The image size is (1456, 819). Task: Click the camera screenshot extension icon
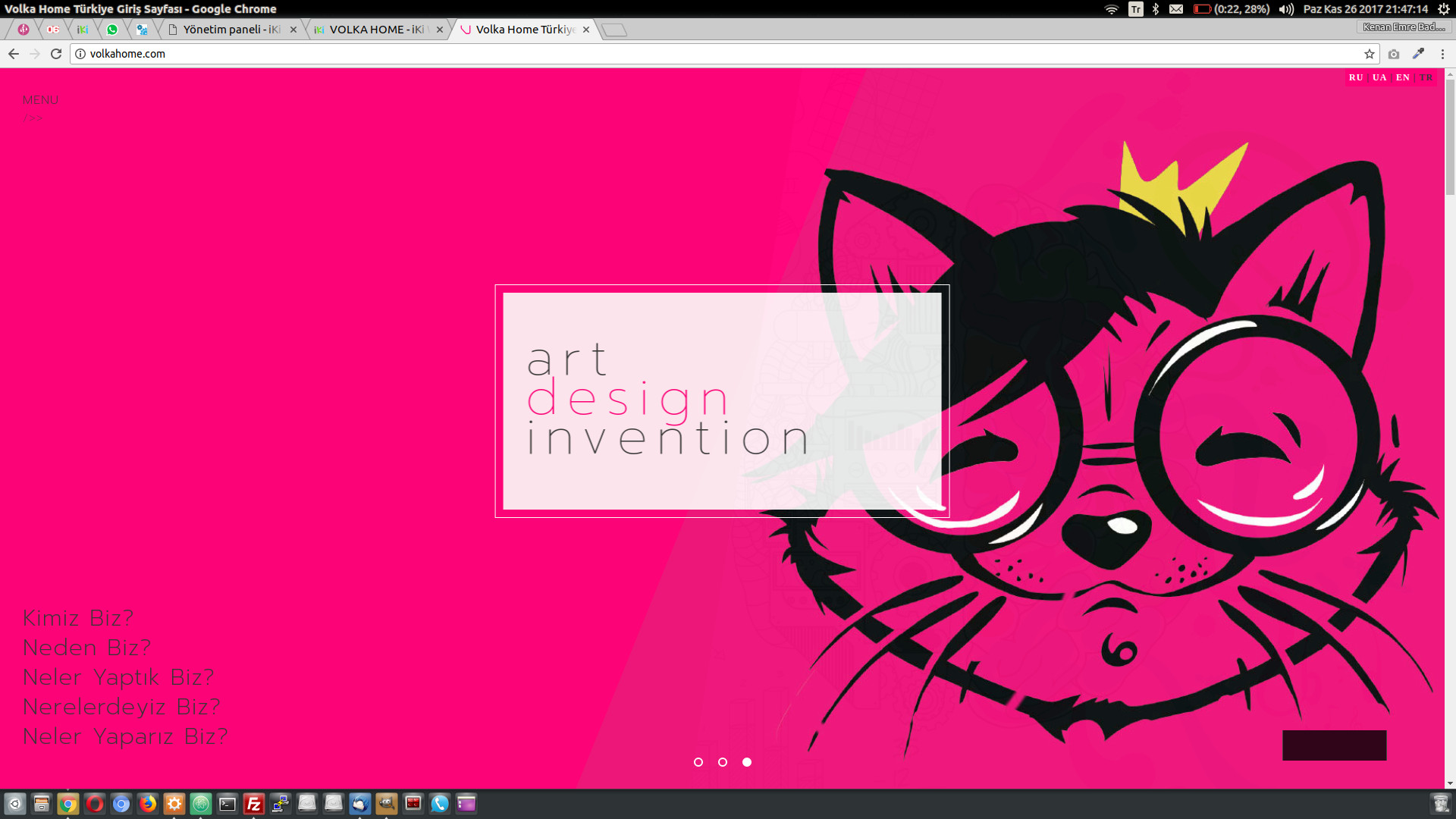[x=1394, y=54]
